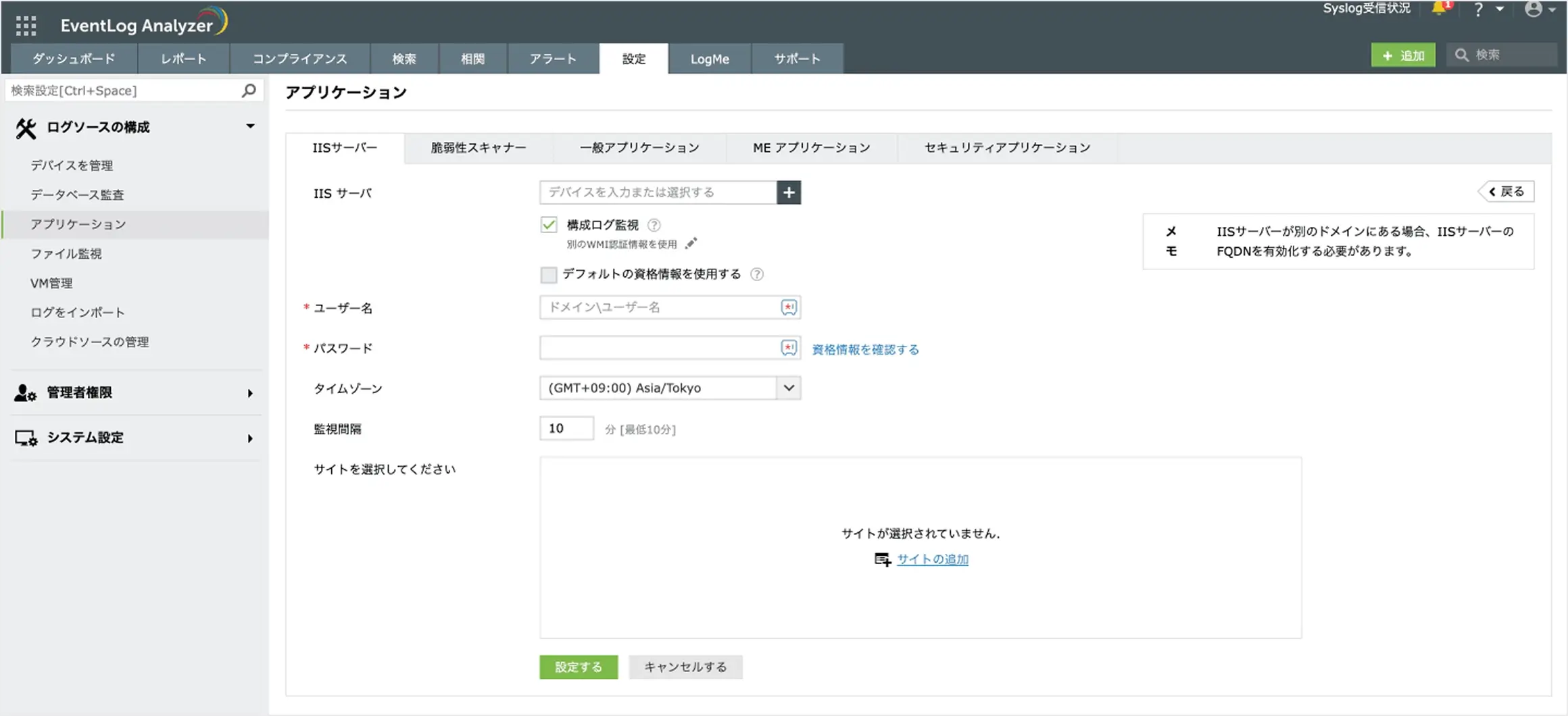Open ファイル監視 in the sidebar
The width and height of the screenshot is (1568, 716).
(x=66, y=254)
